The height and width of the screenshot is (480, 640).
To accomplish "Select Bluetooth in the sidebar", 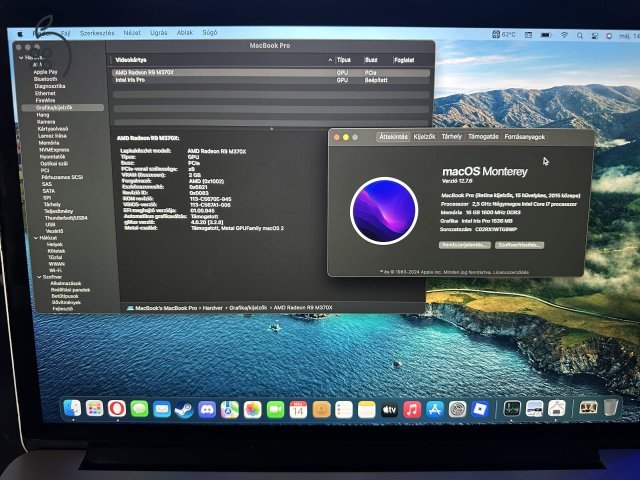I will pyautogui.click(x=45, y=79).
